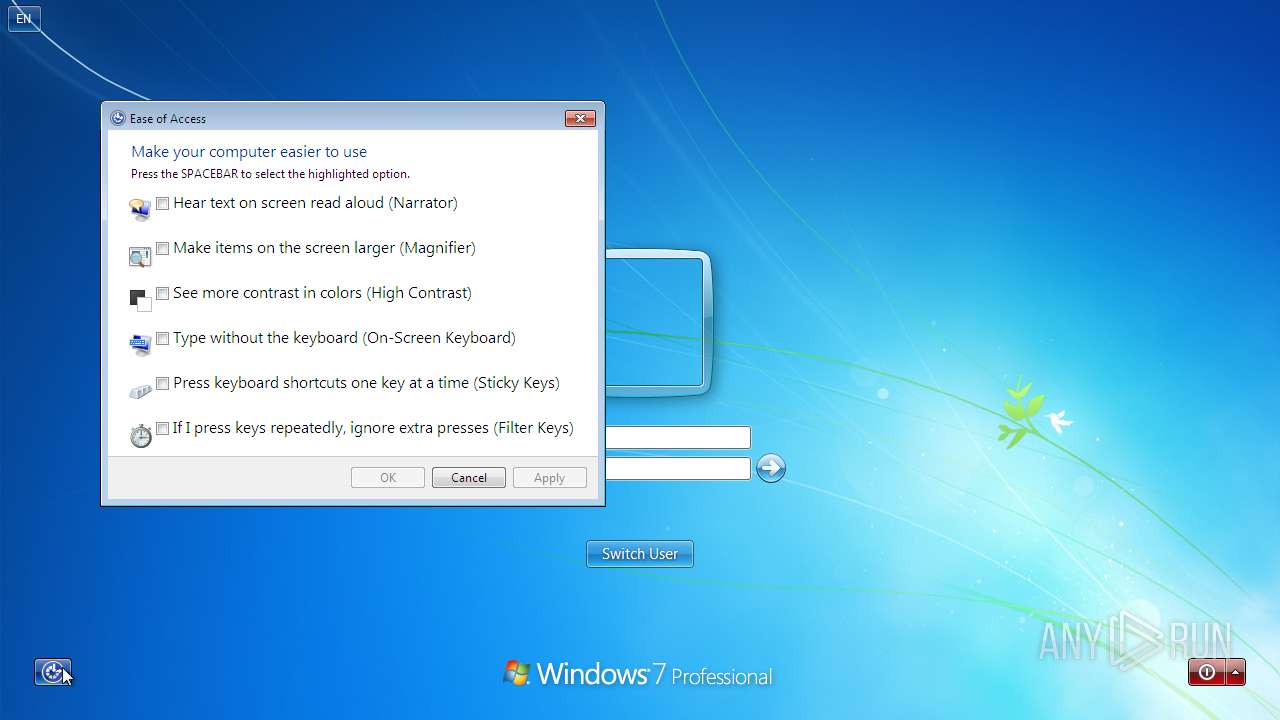Click the Ease of Access title bar icon

(117, 118)
